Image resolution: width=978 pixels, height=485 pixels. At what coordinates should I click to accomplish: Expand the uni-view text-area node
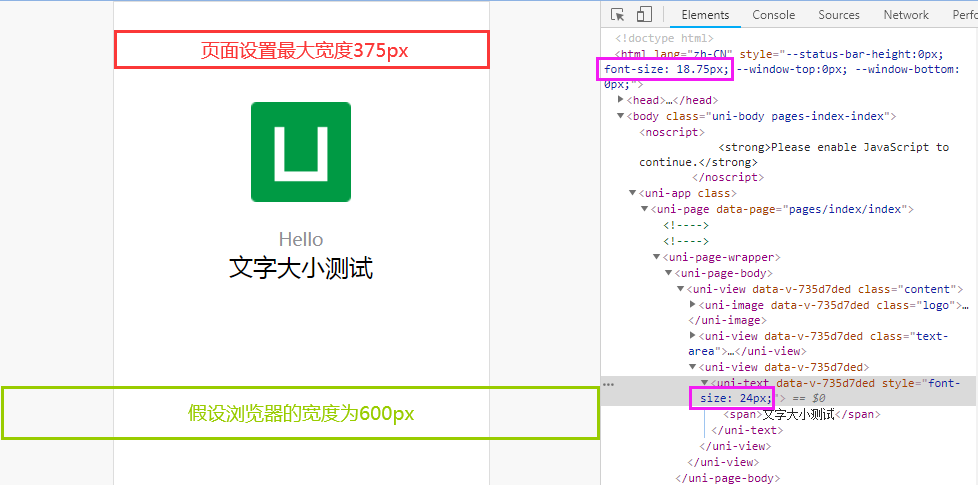click(x=692, y=336)
